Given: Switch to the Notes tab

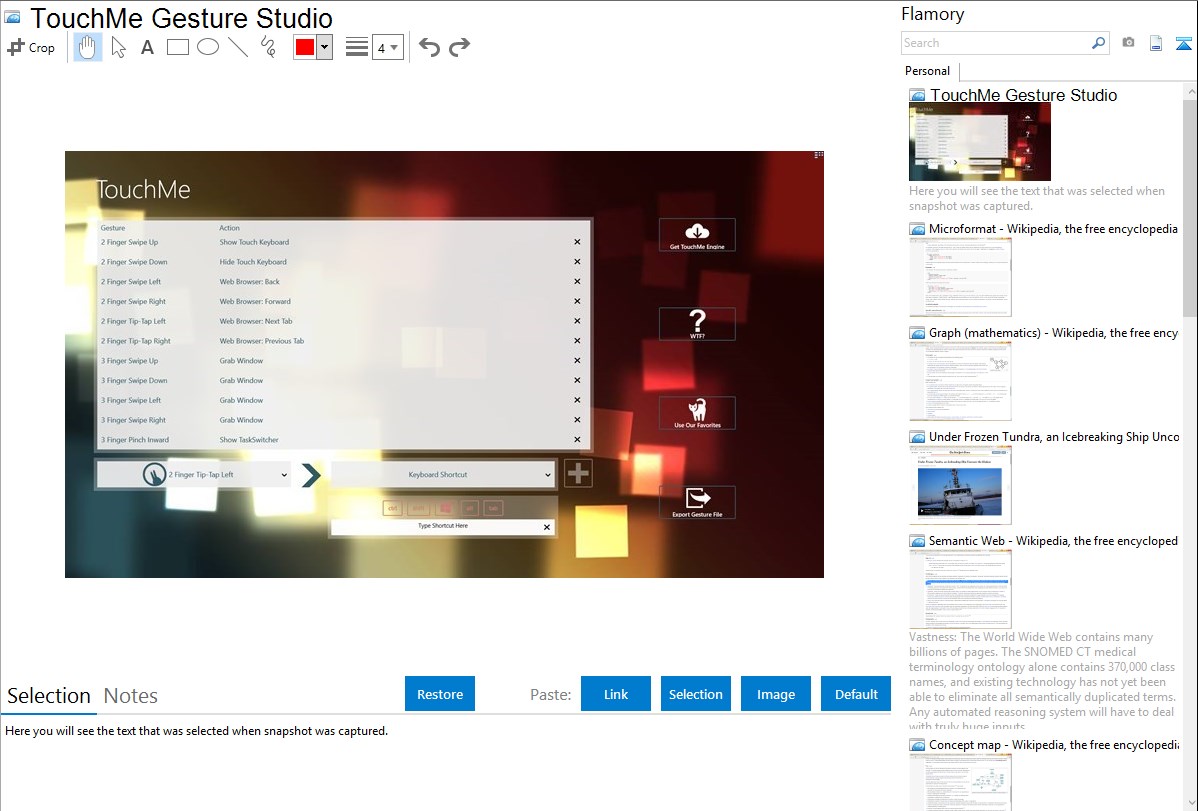Looking at the screenshot, I should 131,696.
